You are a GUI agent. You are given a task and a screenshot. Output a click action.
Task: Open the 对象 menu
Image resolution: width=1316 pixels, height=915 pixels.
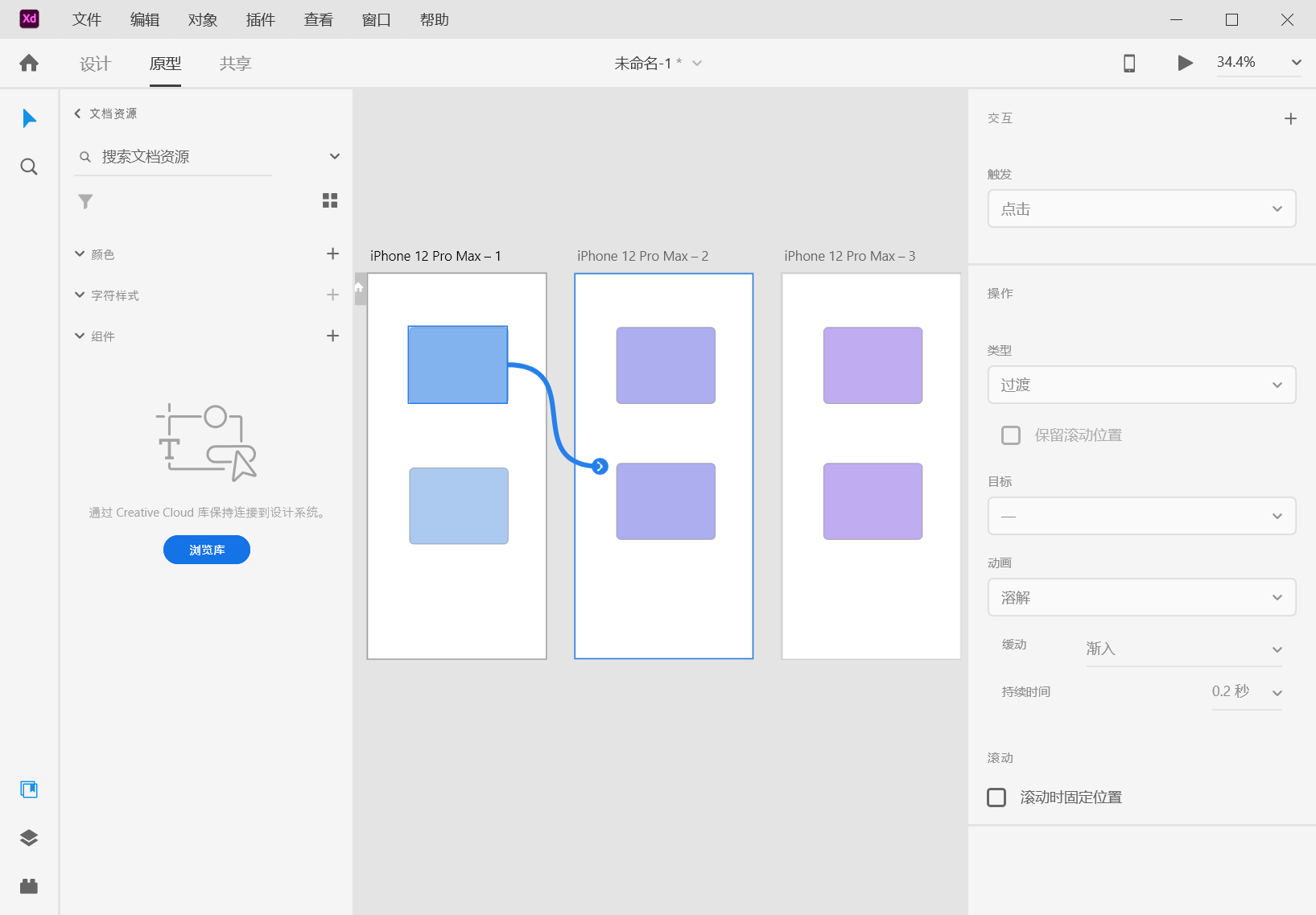coord(203,19)
